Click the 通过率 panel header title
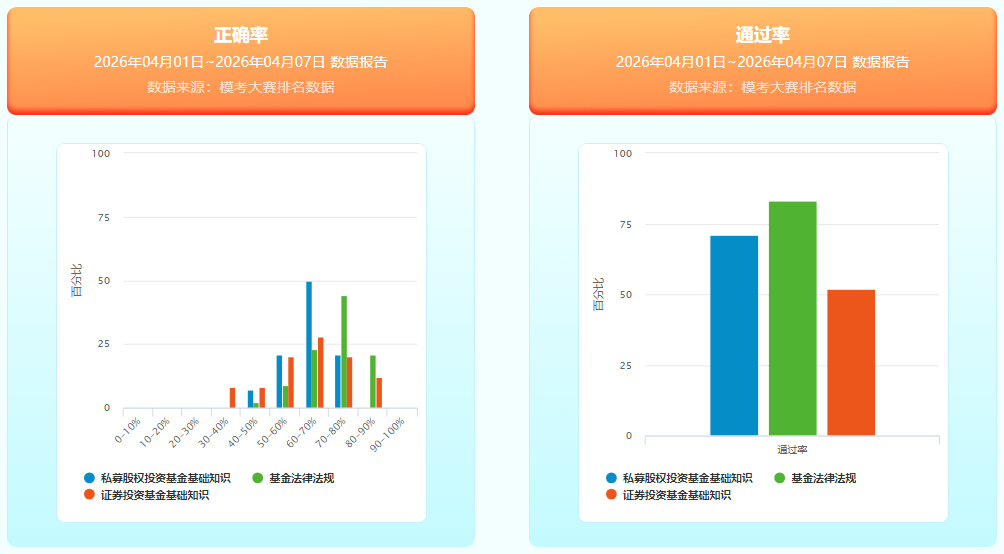1004x554 pixels. (763, 35)
